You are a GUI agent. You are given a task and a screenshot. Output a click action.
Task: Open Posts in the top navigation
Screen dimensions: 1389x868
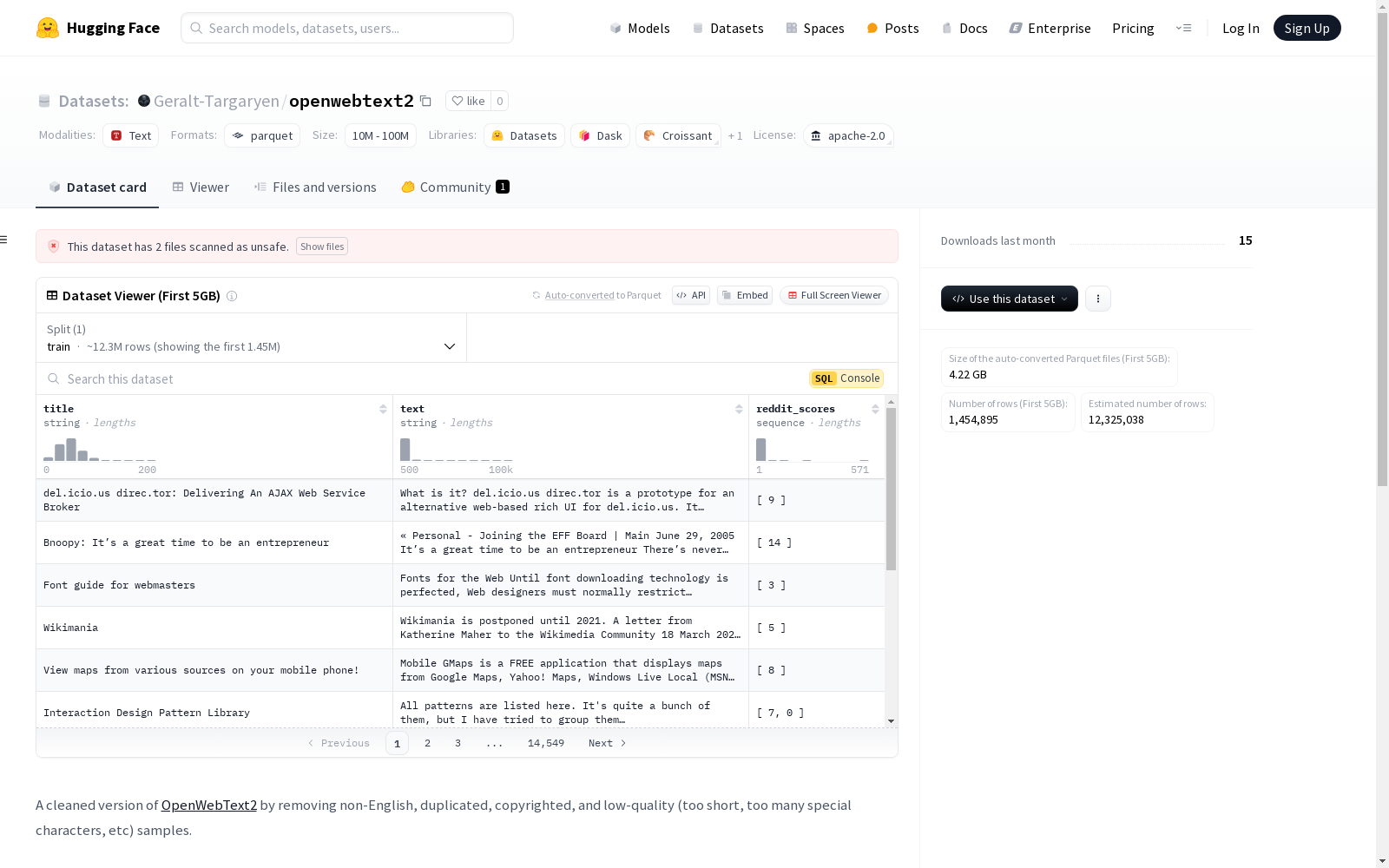click(x=893, y=28)
